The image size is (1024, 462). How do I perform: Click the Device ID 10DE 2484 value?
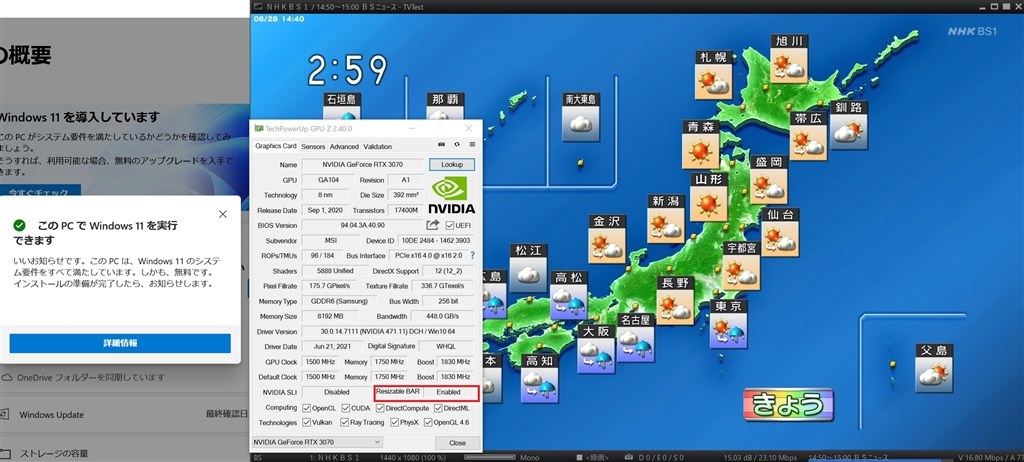pyautogui.click(x=437, y=240)
